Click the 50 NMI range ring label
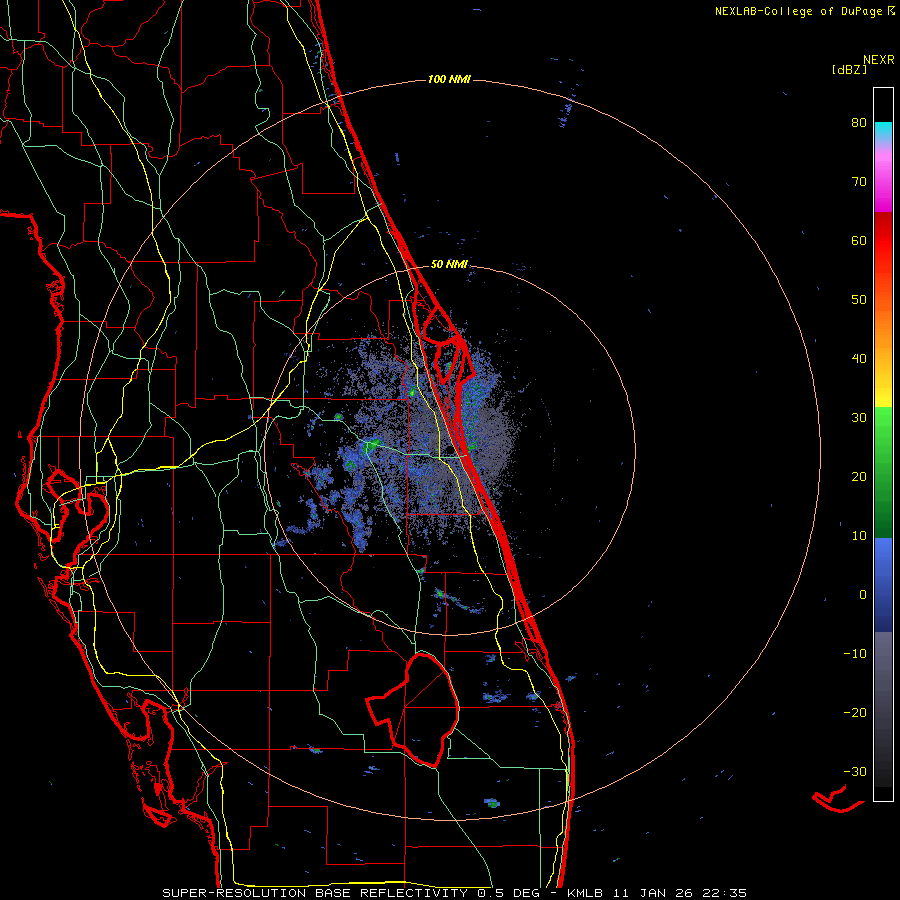This screenshot has width=900, height=900. (x=449, y=264)
